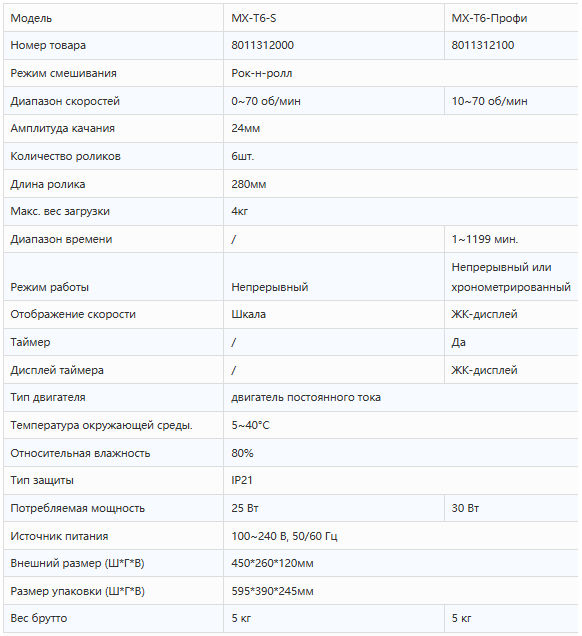
Task: Click the IP21 protection type value
Action: click(x=242, y=480)
